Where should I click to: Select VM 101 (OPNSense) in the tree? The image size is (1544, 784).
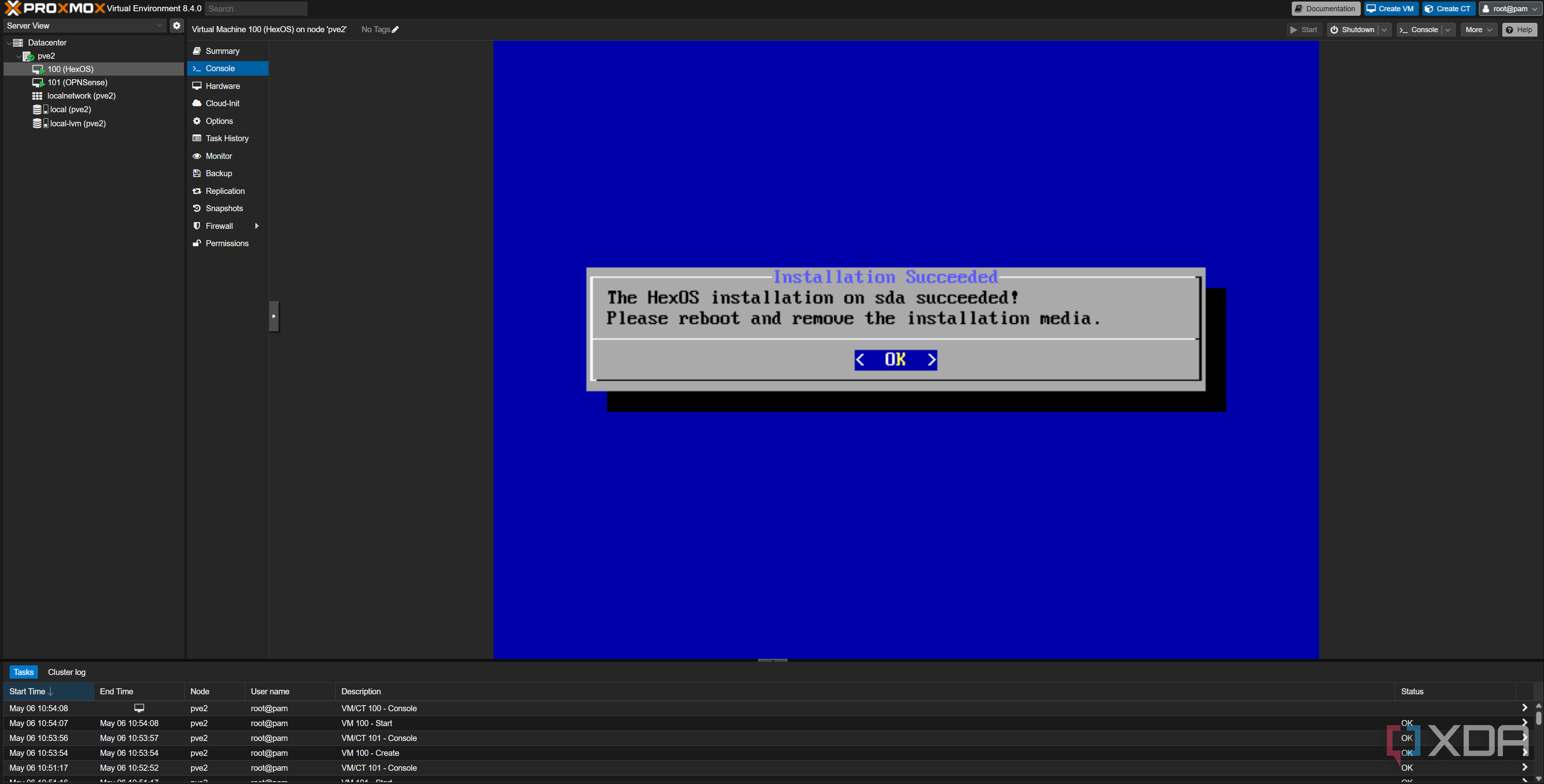[93, 82]
